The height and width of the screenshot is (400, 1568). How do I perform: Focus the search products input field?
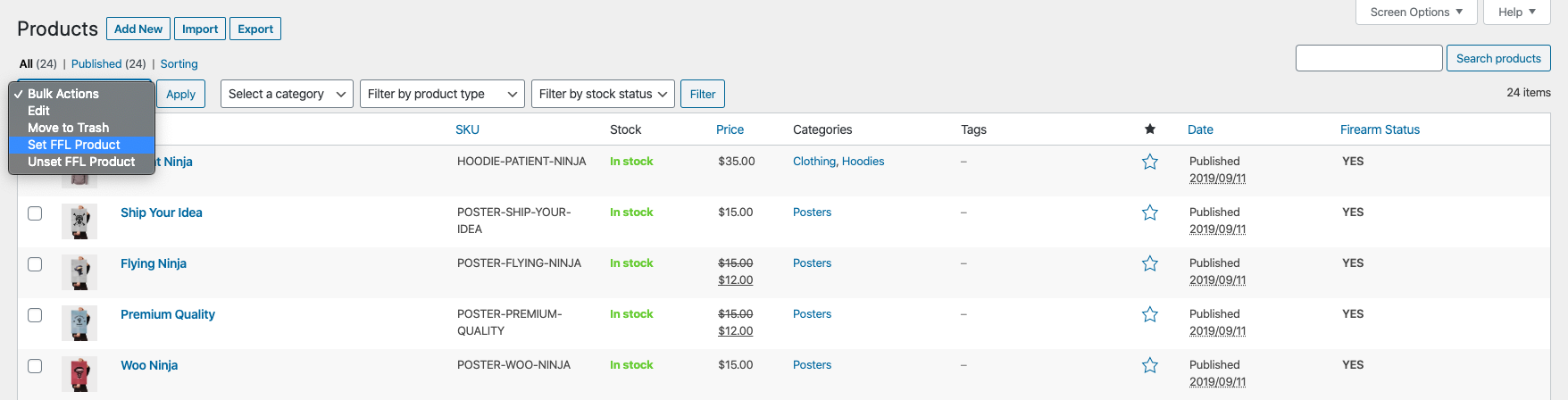[x=1369, y=58]
